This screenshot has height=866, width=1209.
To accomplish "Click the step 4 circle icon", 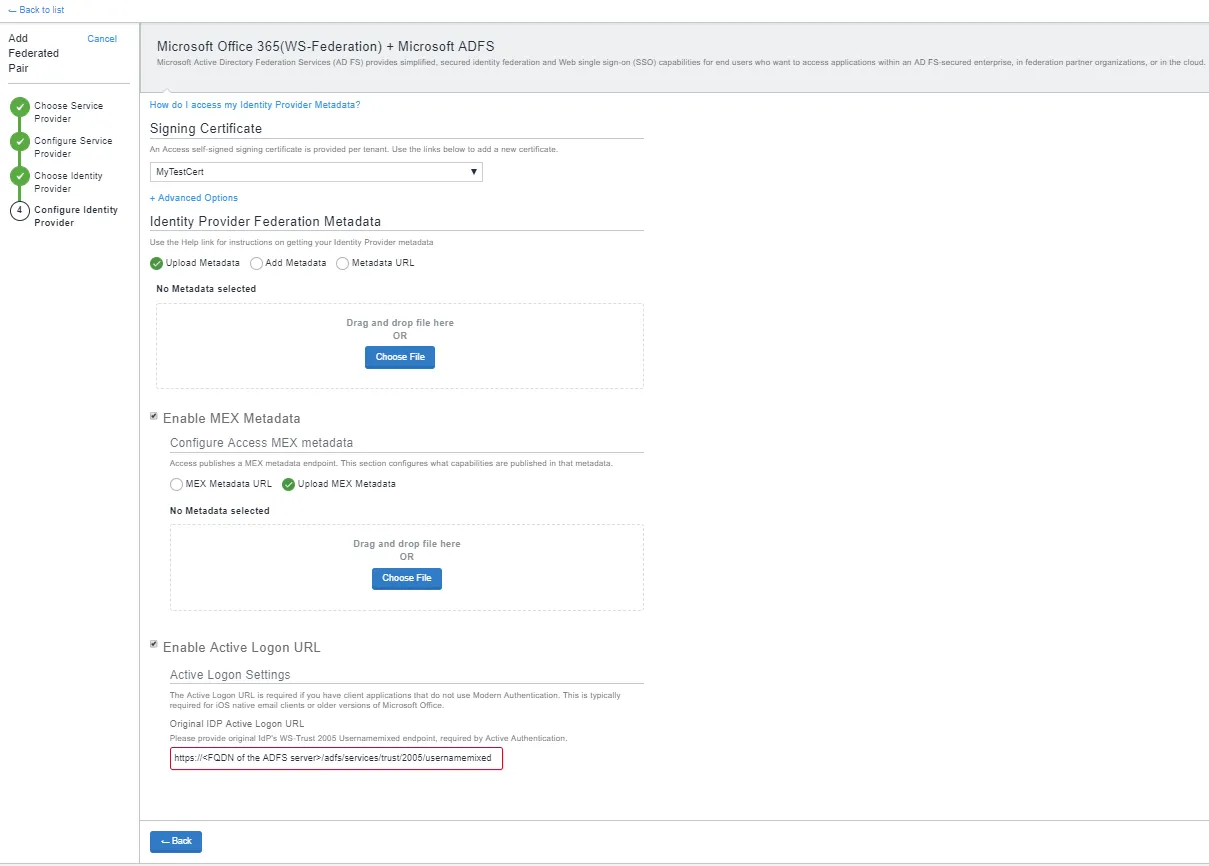I will tap(19, 211).
